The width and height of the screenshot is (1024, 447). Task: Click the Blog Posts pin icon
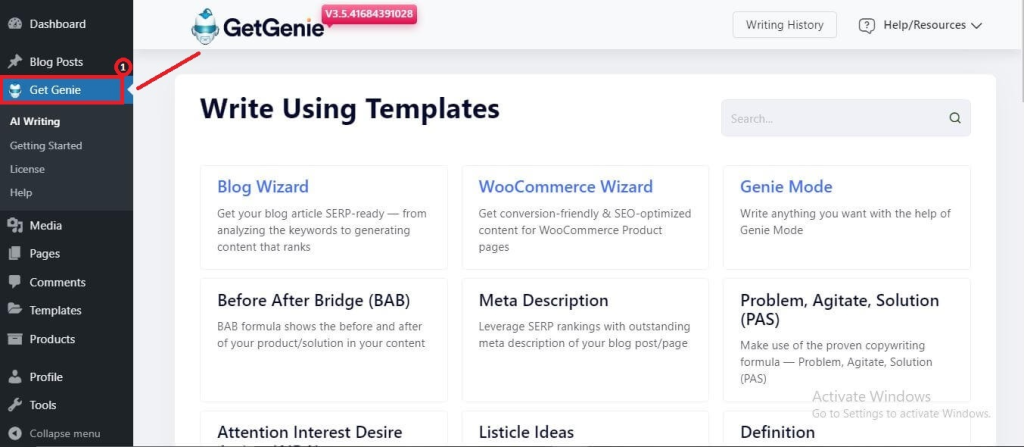click(15, 62)
